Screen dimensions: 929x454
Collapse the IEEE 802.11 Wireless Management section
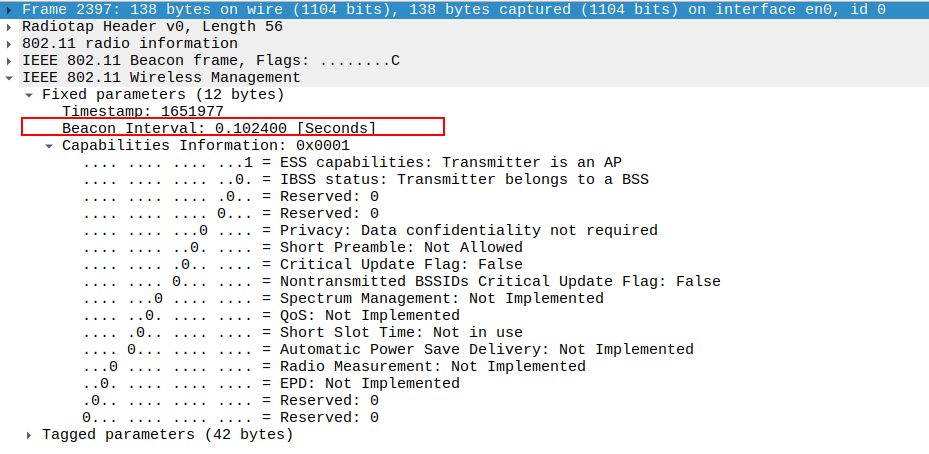coord(10,77)
